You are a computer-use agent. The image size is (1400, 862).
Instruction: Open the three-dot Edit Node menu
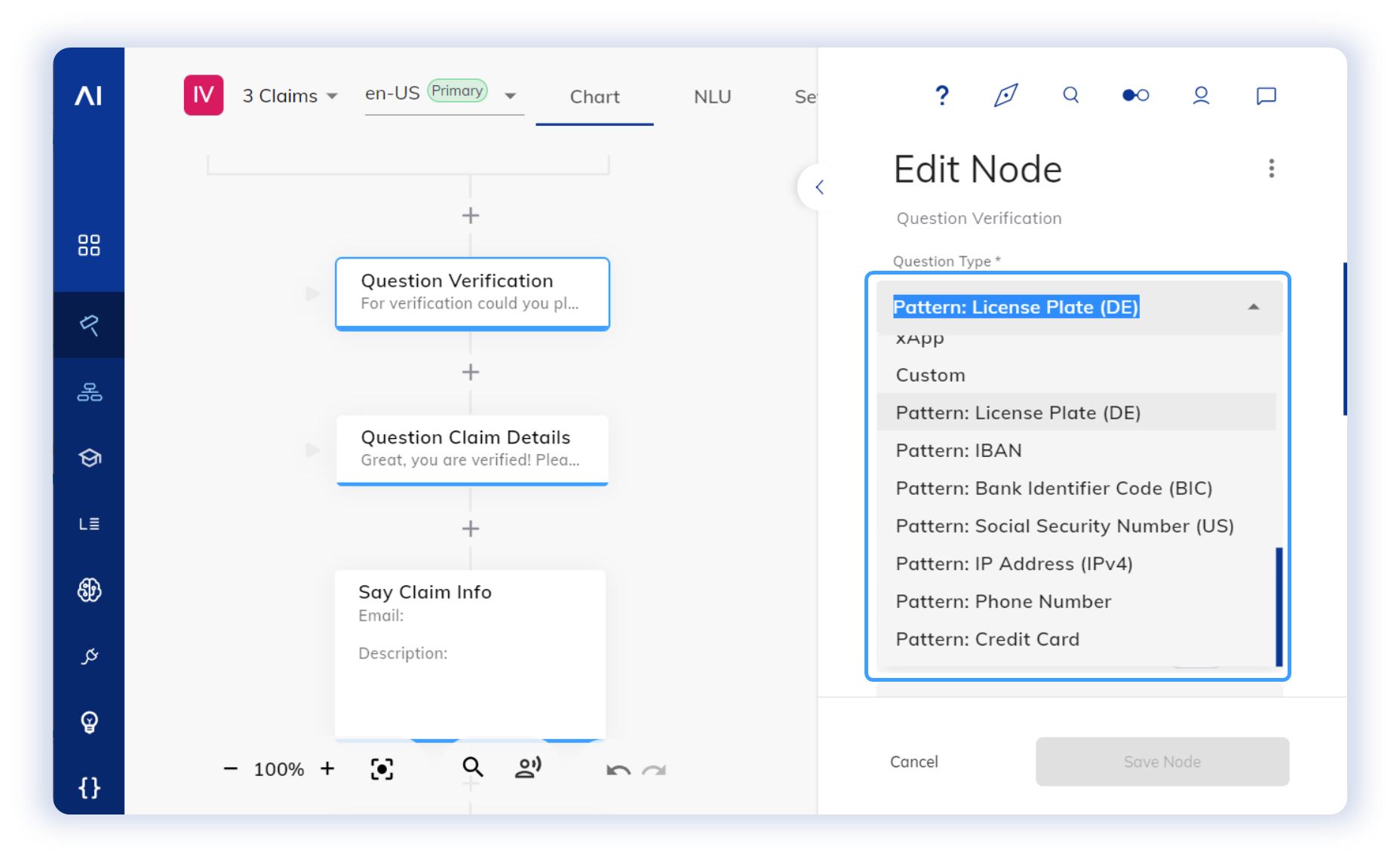1271,168
